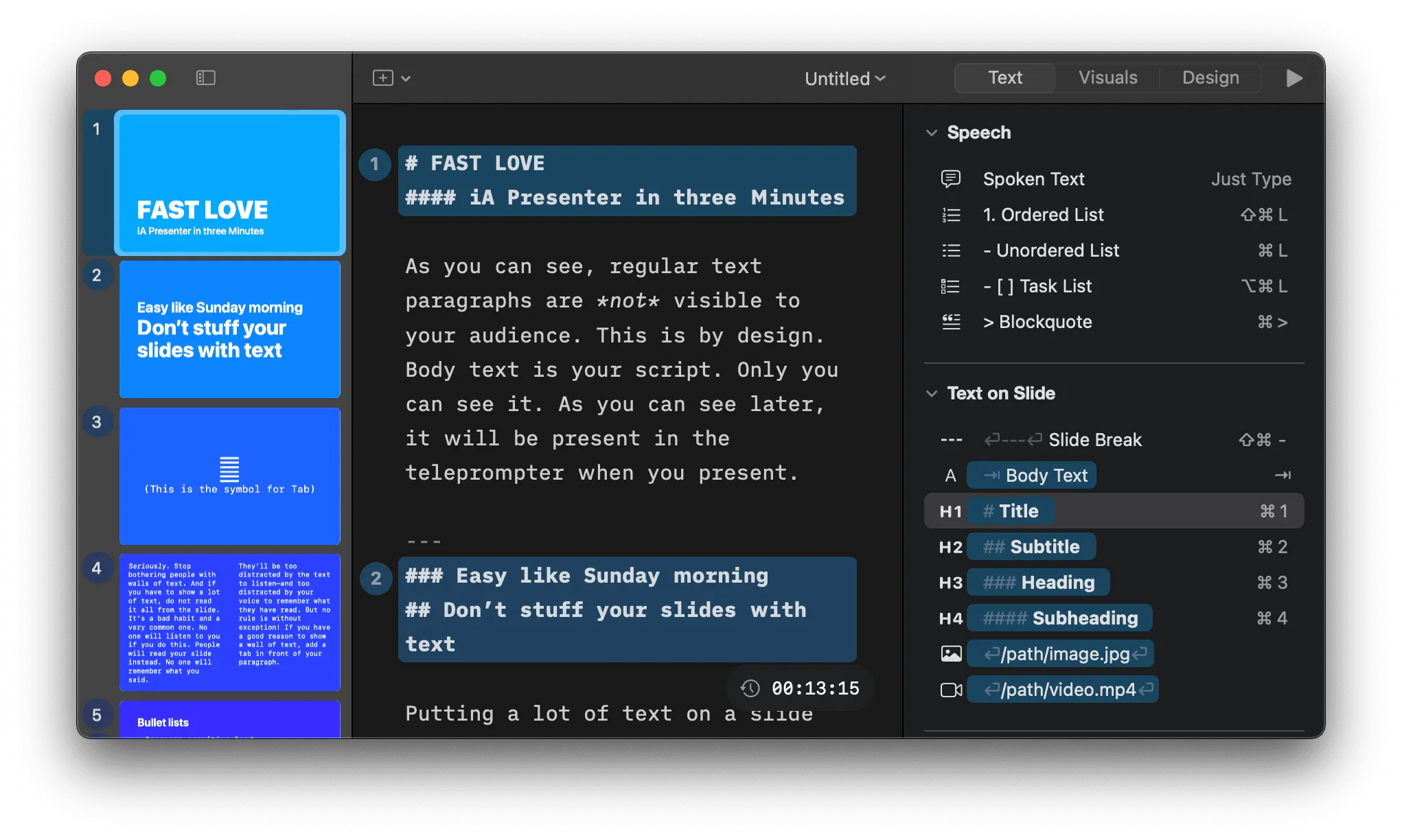Click the image picture icon

tap(951, 654)
